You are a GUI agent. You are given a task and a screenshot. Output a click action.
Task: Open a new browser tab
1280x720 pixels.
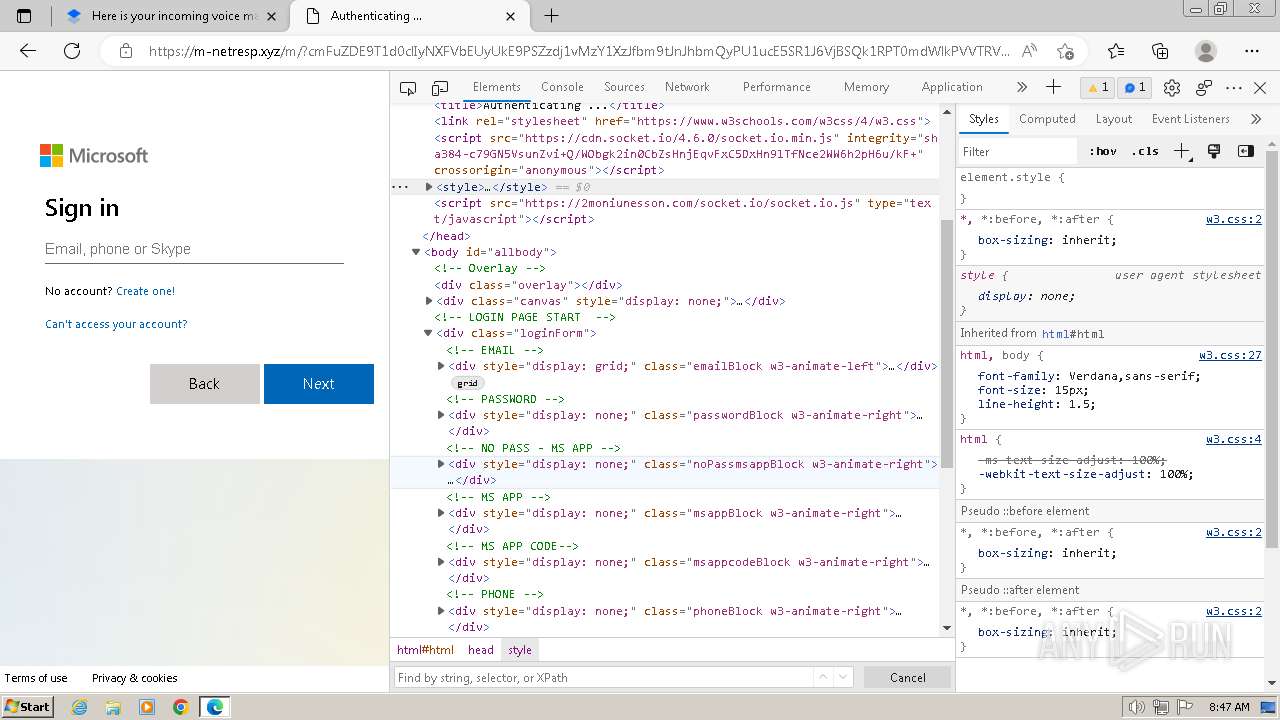[x=551, y=16]
